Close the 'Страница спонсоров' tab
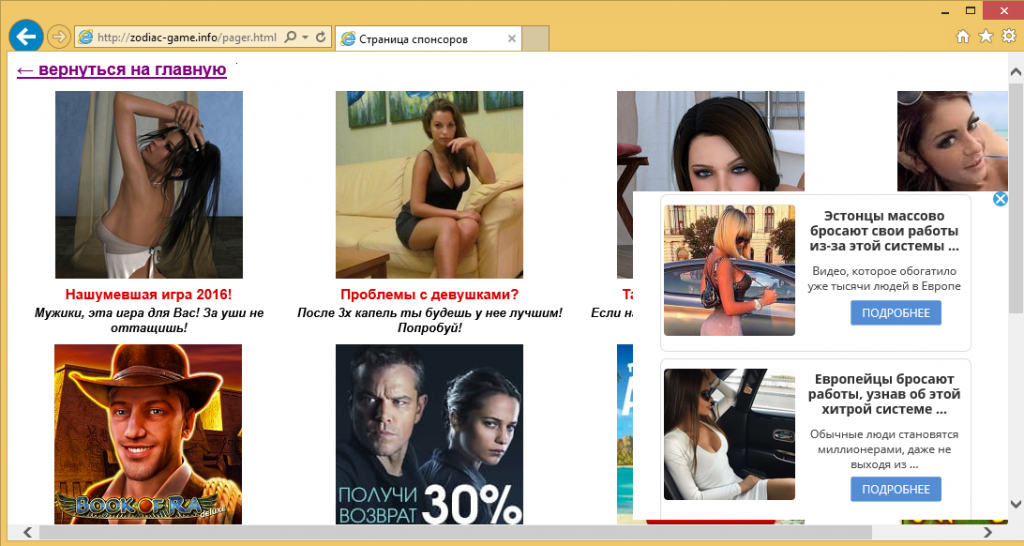This screenshot has width=1024, height=546. coord(512,39)
